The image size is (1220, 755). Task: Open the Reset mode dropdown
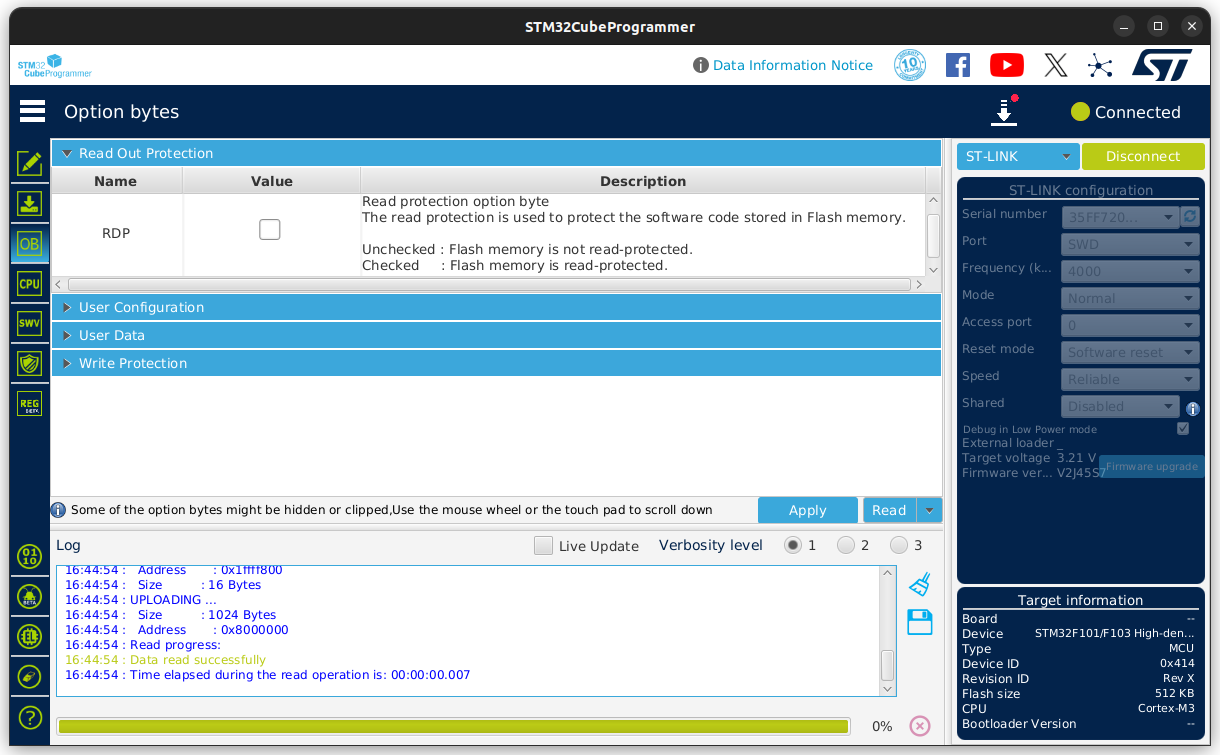[1130, 352]
